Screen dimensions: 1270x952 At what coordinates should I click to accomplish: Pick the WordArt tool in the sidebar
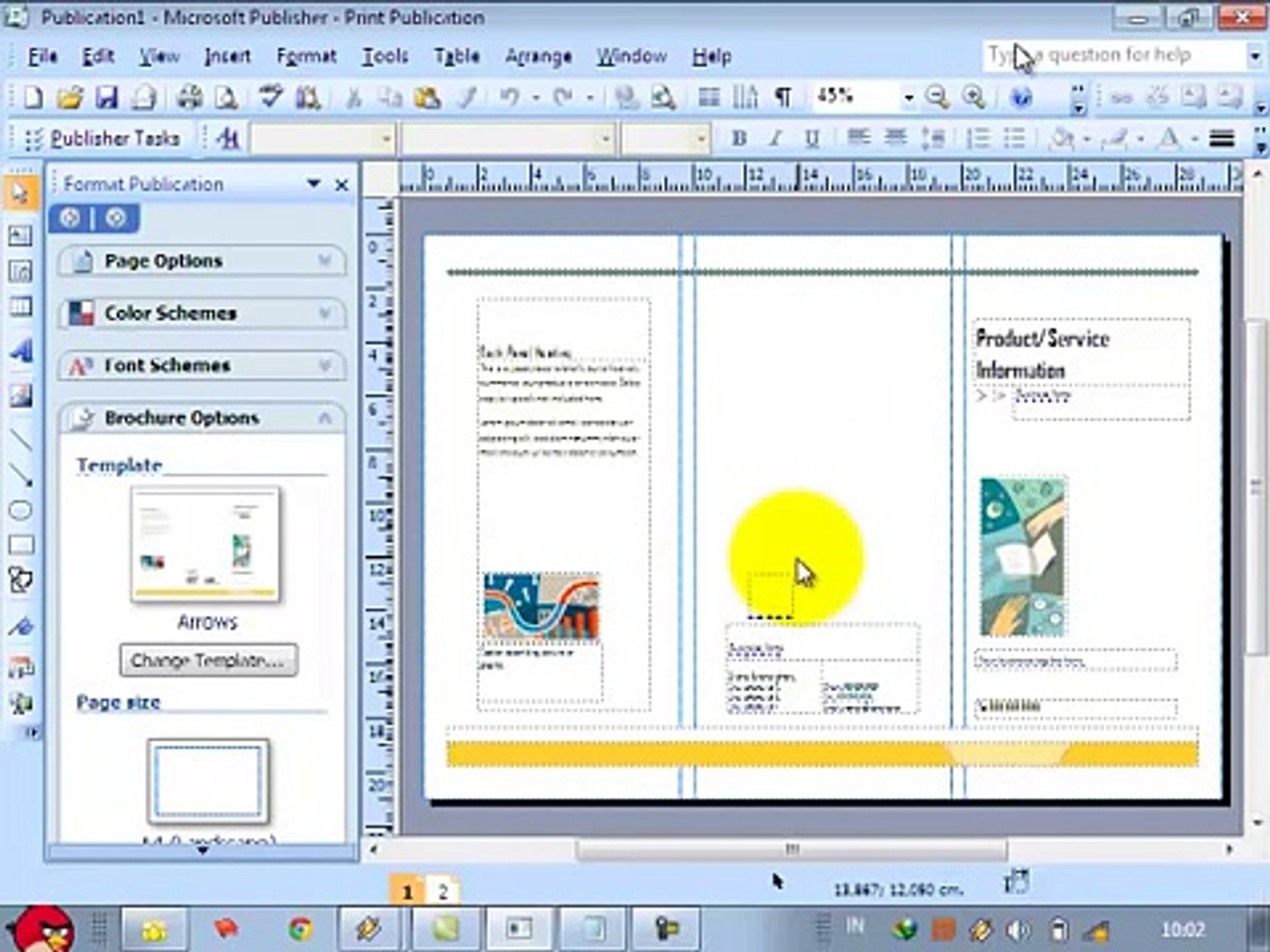(x=19, y=351)
